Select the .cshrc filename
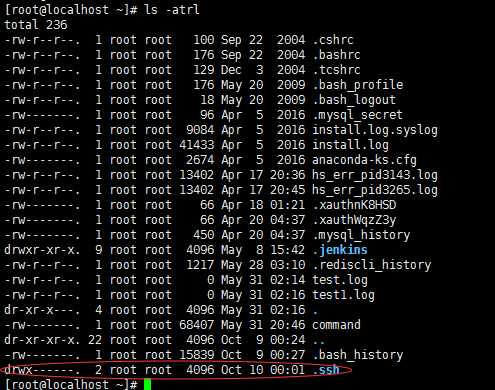 [333, 40]
